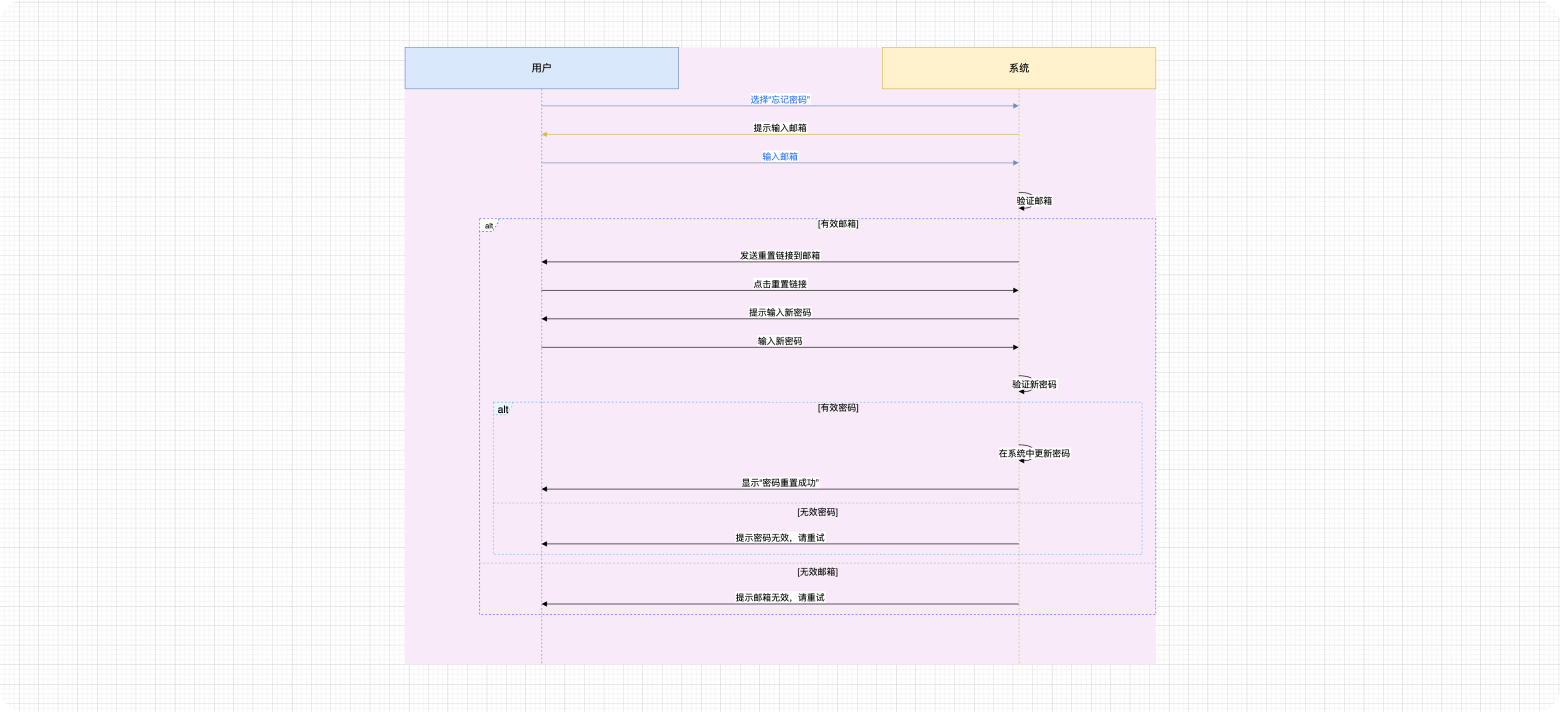The width and height of the screenshot is (1560, 712).
Task: Click the 选择"忘记密码" message label
Action: coord(780,100)
